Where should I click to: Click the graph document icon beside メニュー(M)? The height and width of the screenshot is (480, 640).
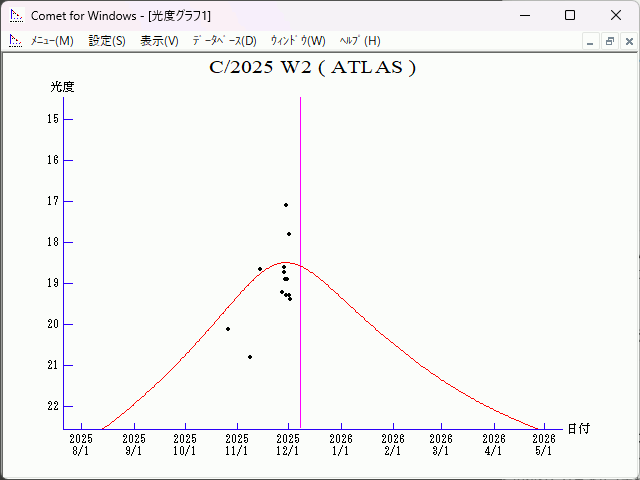click(x=15, y=41)
